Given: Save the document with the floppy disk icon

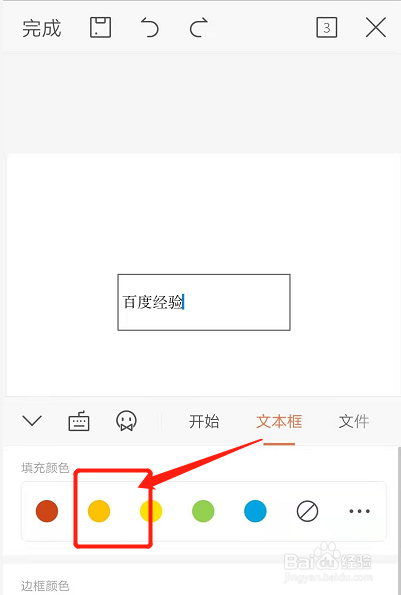Looking at the screenshot, I should (x=101, y=27).
